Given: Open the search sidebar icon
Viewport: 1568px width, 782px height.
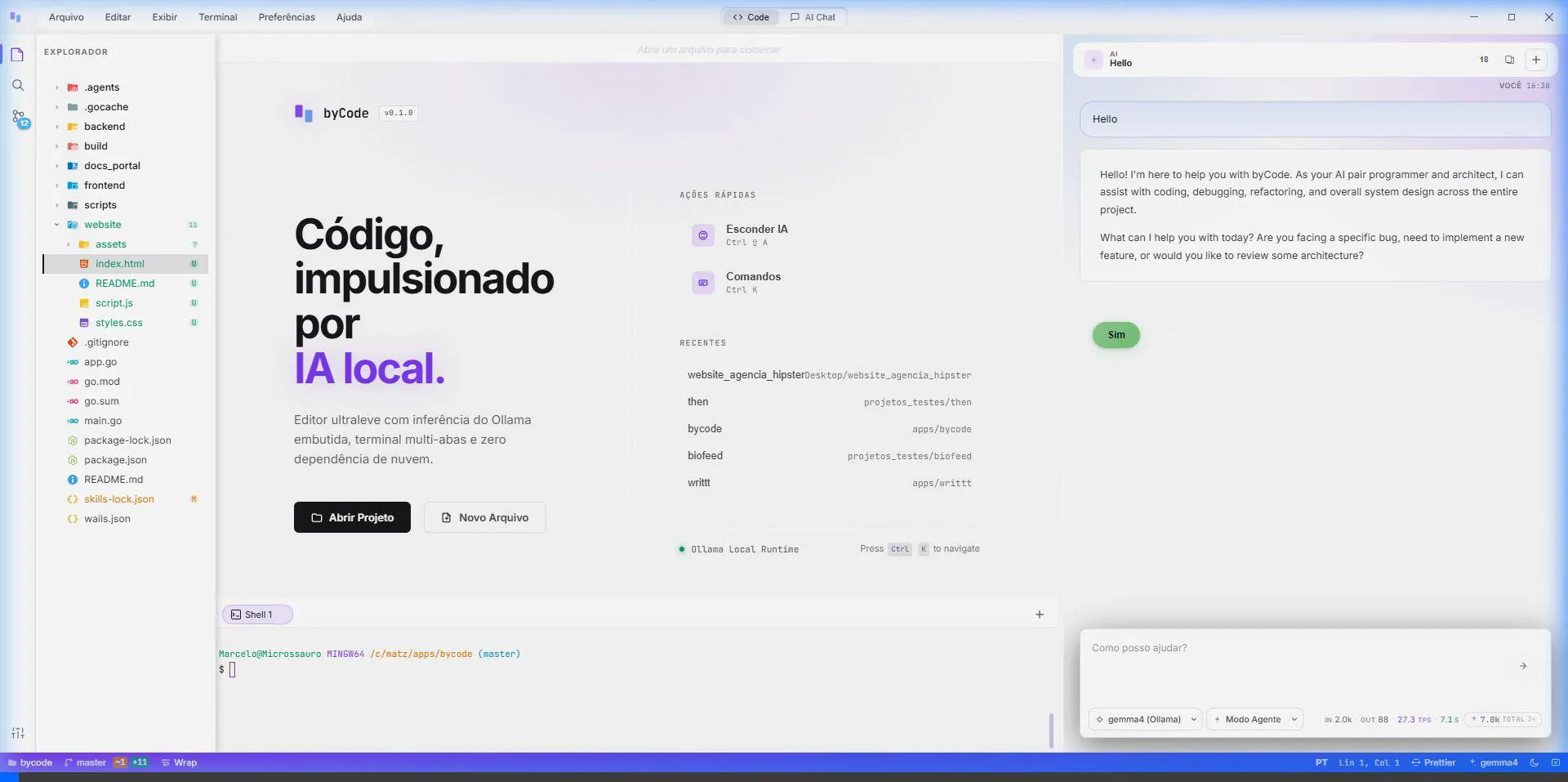Looking at the screenshot, I should point(18,86).
